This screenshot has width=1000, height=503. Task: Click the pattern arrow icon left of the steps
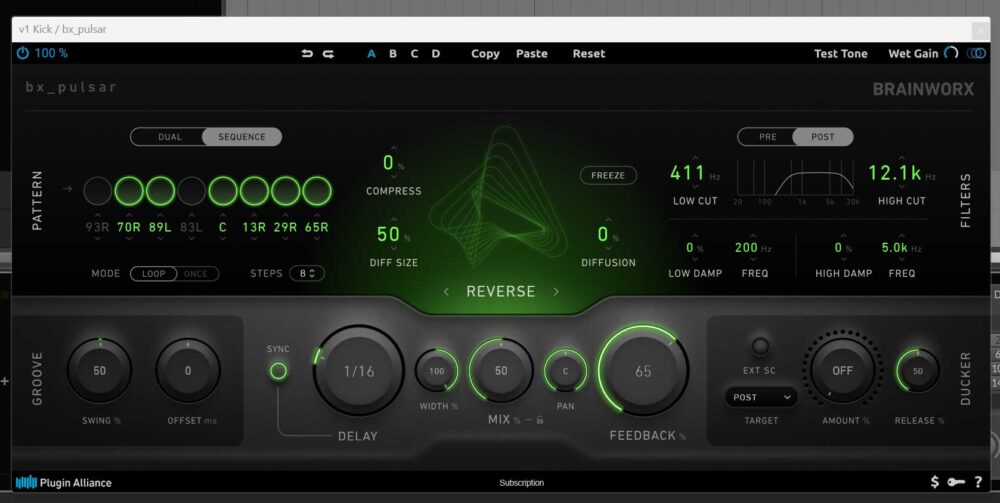tap(68, 189)
